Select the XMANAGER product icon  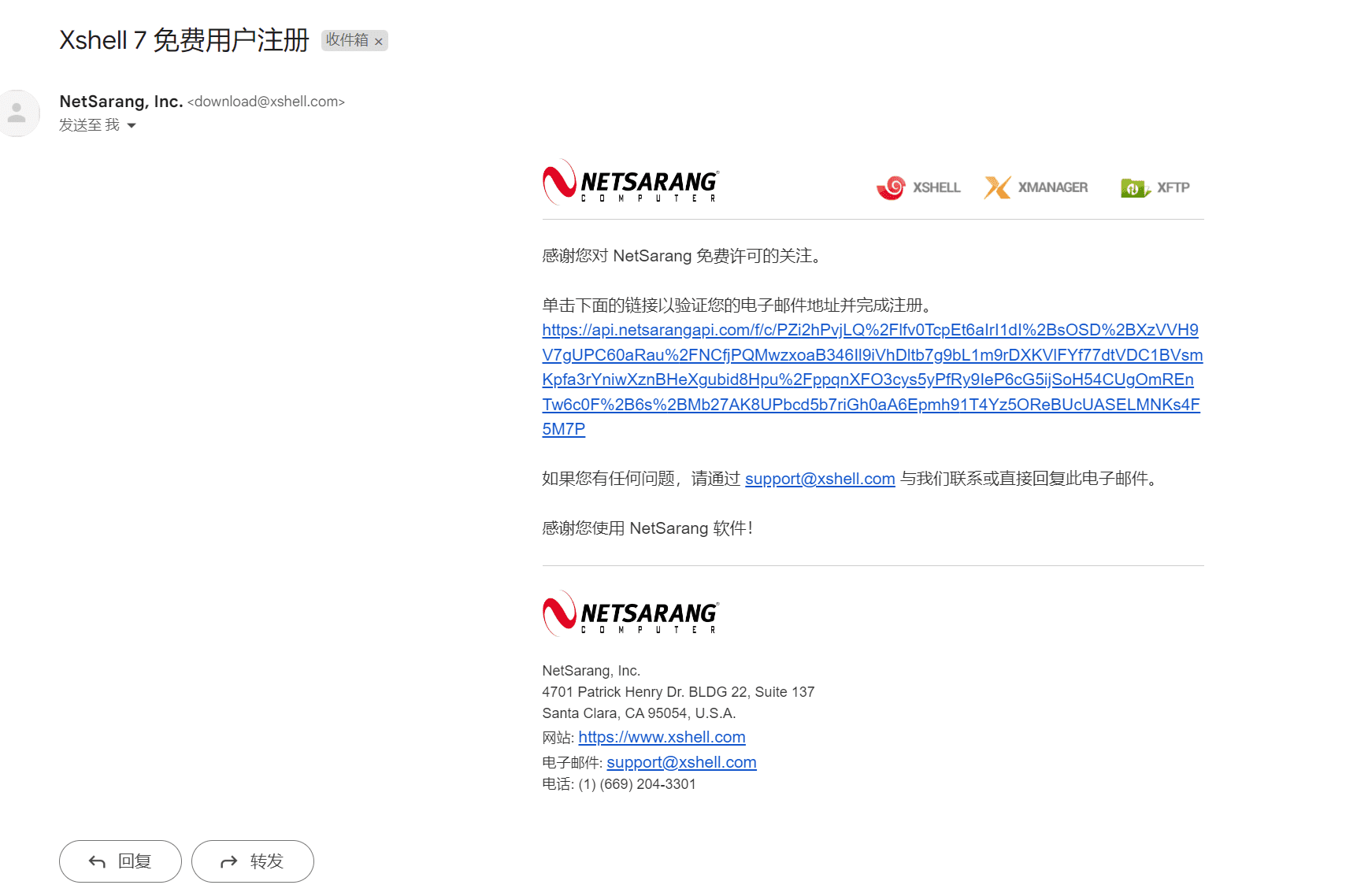[x=996, y=187]
